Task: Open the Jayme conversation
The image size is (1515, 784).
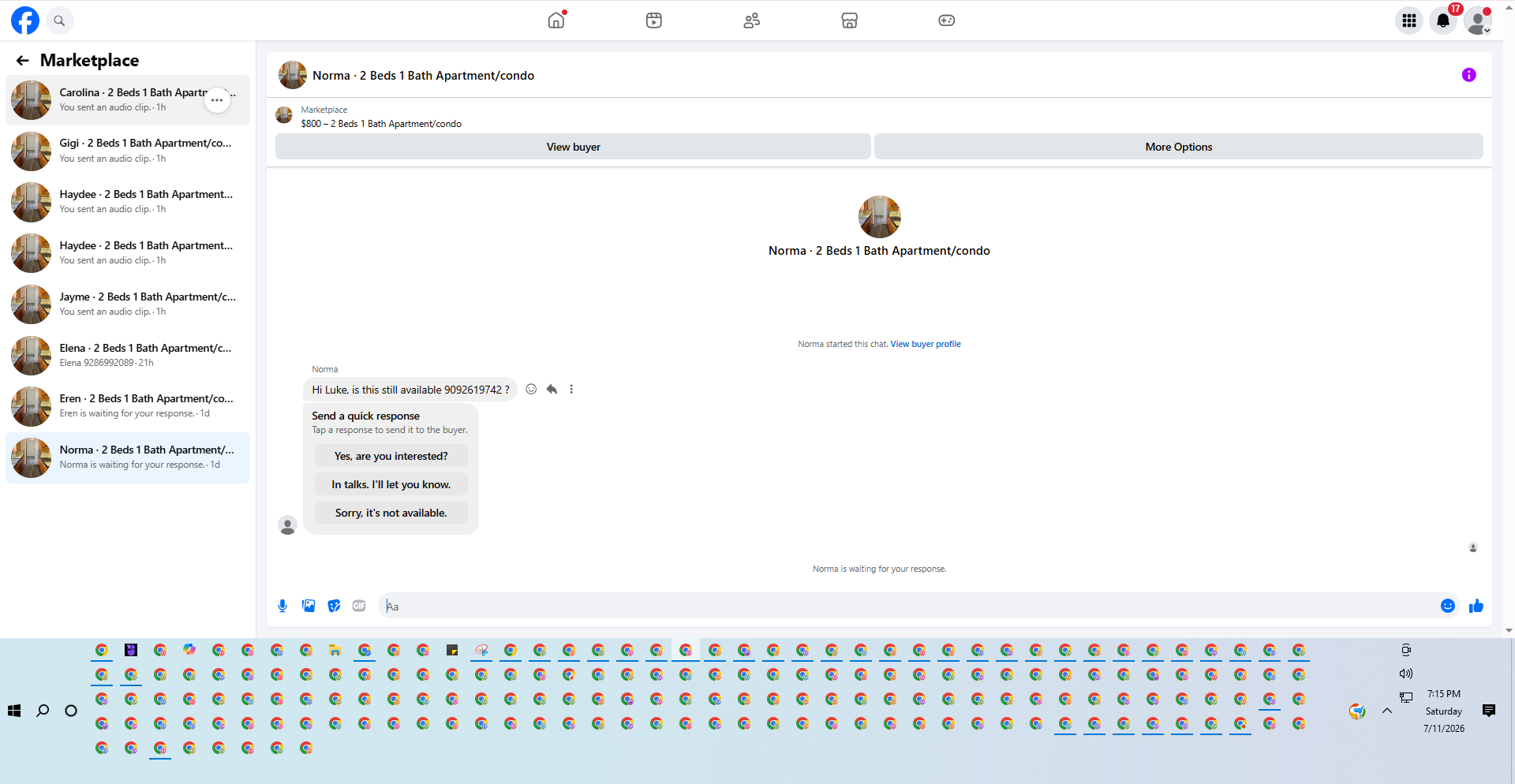Action: tap(128, 304)
